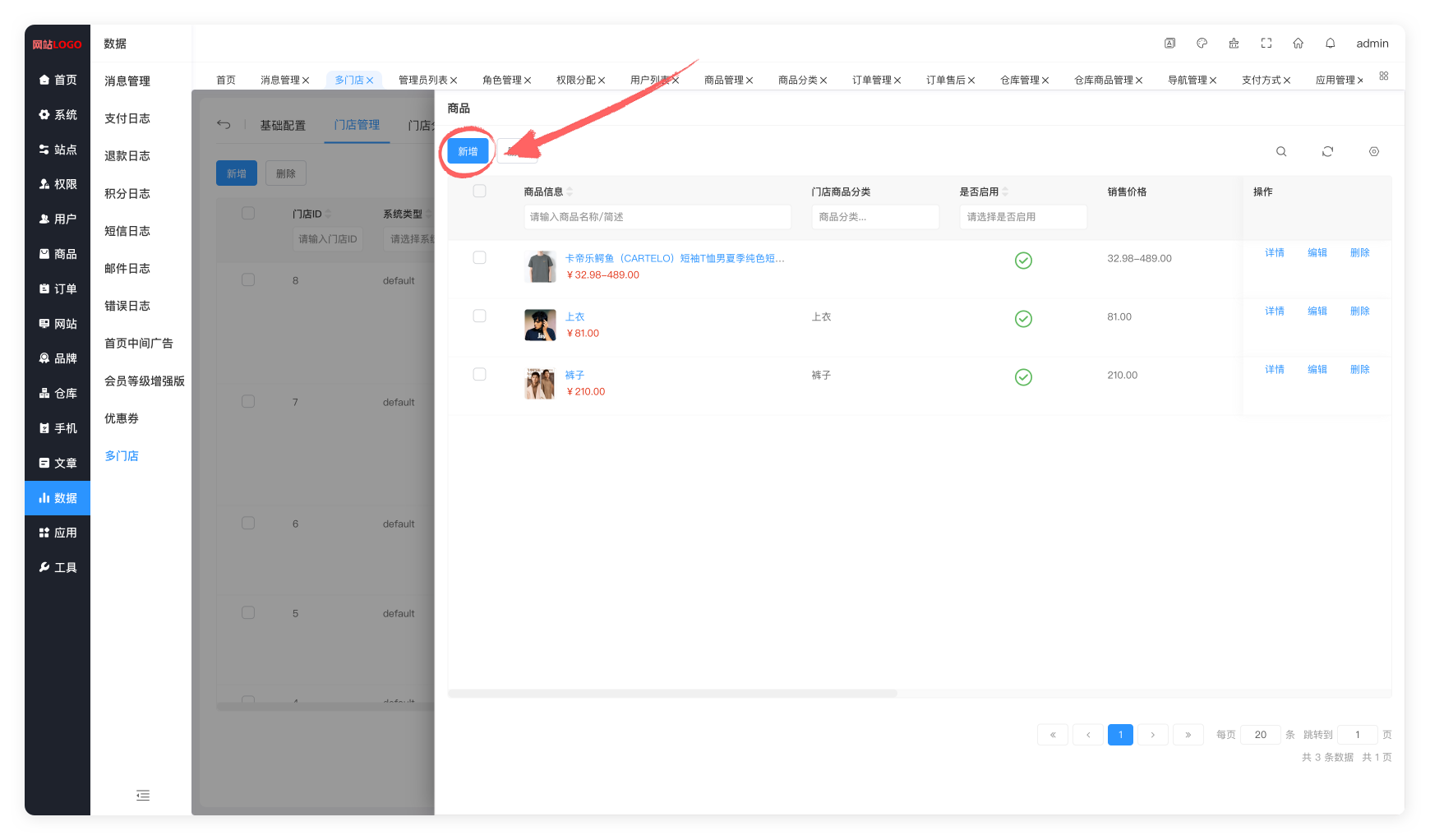Toggle the select-all checkbox in product table
The height and width of the screenshot is (840, 1430).
480,192
